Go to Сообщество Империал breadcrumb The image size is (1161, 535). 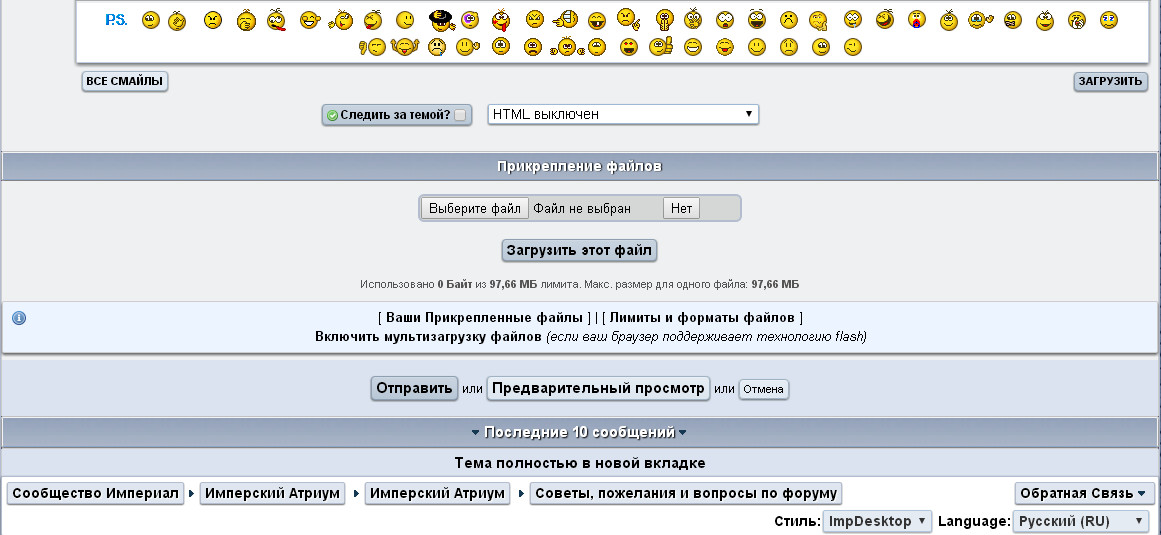(96, 494)
